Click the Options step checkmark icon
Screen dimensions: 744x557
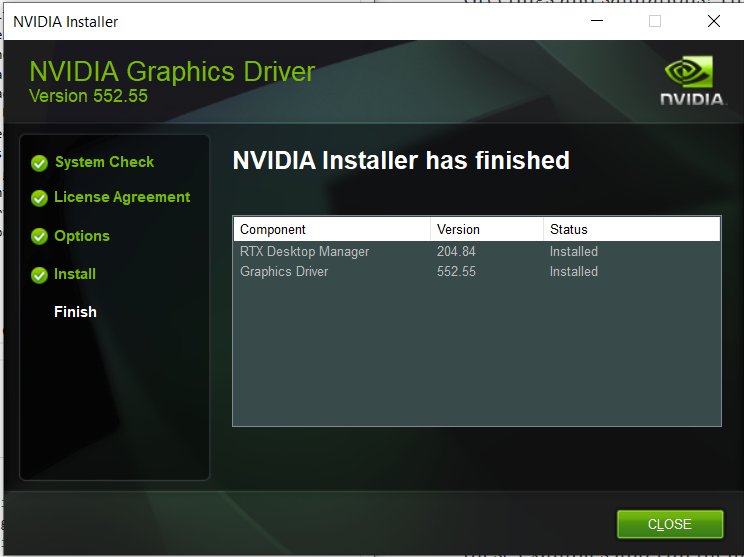39,236
